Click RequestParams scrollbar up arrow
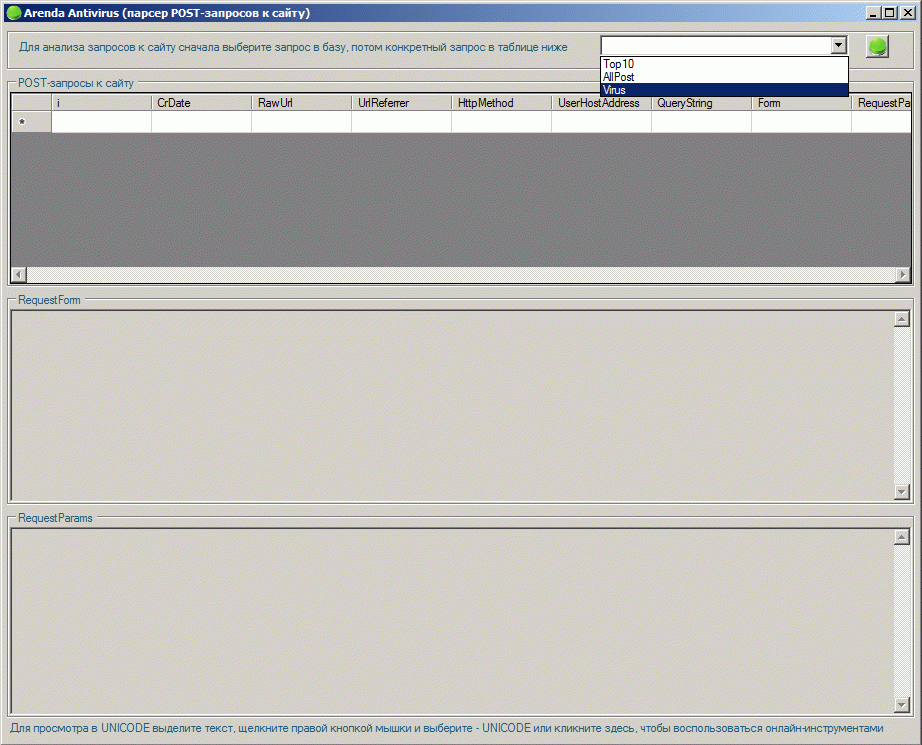The width and height of the screenshot is (922, 745). pyautogui.click(x=901, y=537)
